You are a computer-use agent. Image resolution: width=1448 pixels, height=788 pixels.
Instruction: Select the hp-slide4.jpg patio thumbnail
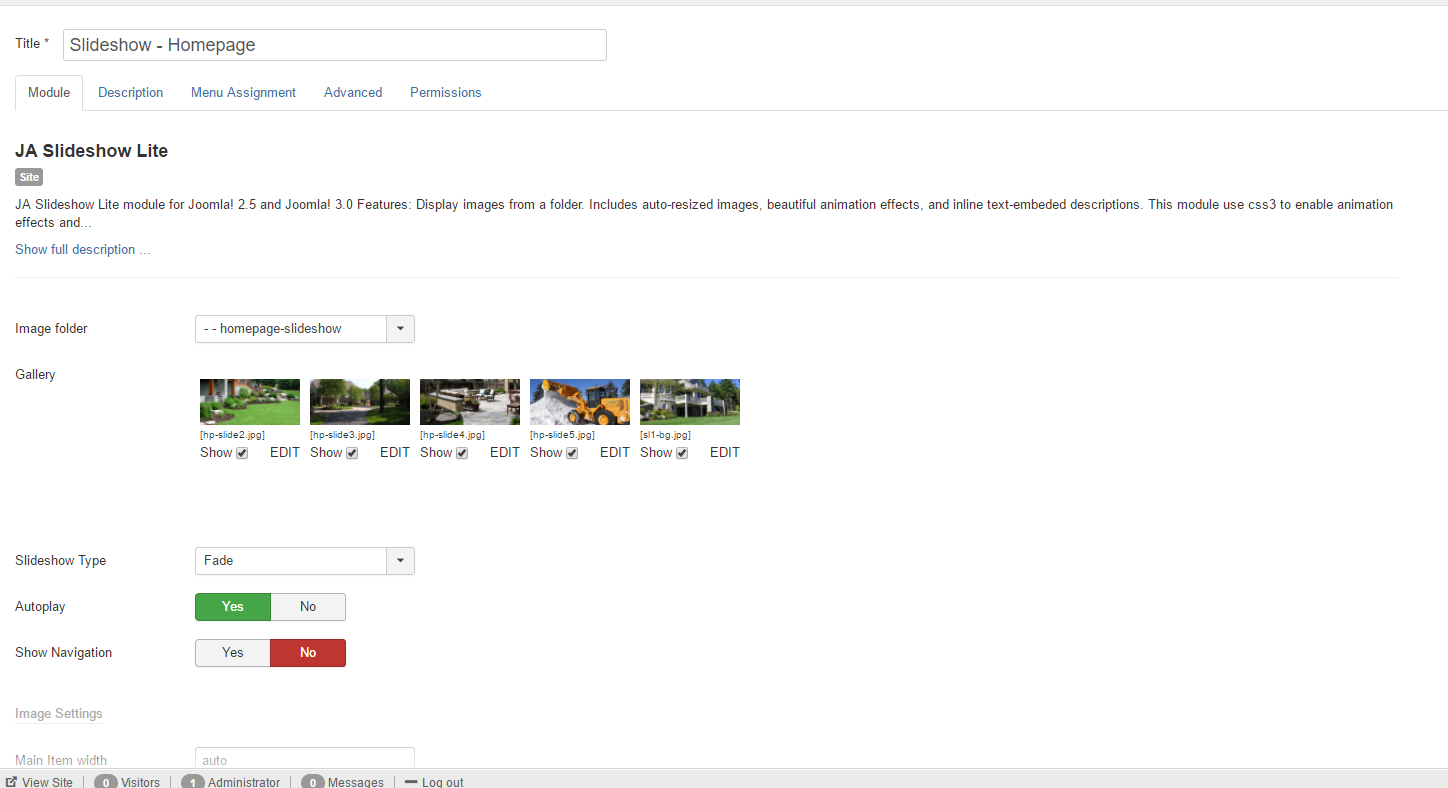pyautogui.click(x=470, y=402)
